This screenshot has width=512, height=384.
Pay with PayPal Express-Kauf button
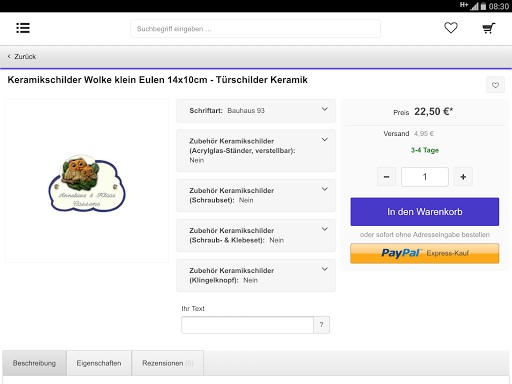[x=425, y=253]
